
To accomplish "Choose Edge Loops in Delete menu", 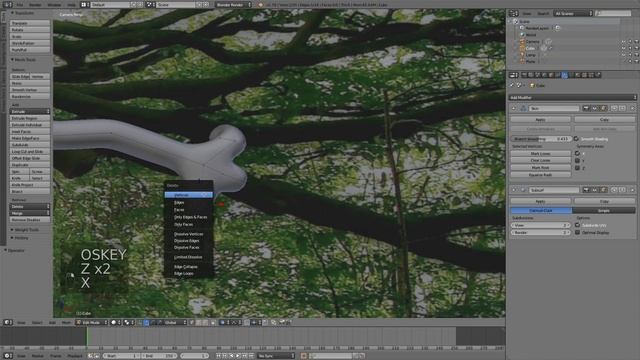I will tap(189, 273).
